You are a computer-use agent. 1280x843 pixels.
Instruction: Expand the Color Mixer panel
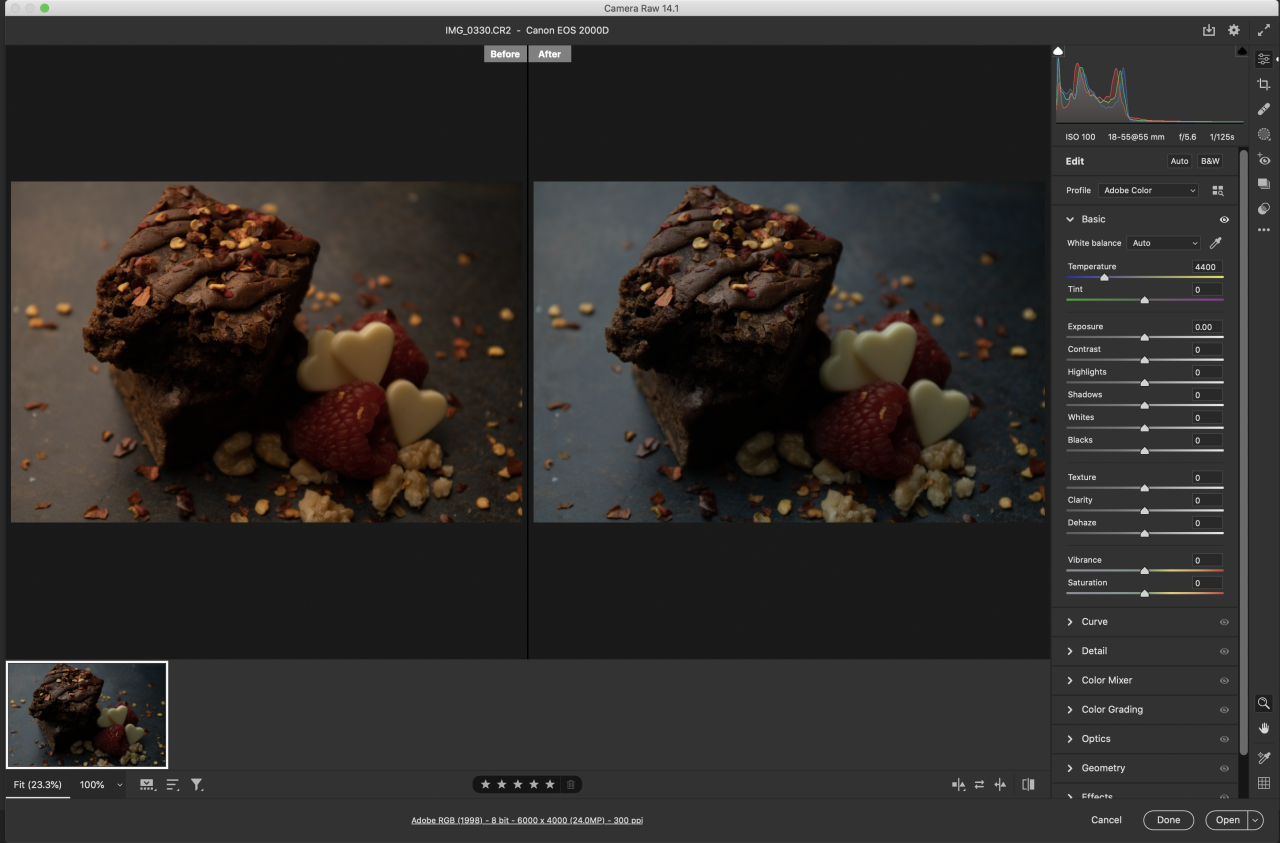(1070, 680)
